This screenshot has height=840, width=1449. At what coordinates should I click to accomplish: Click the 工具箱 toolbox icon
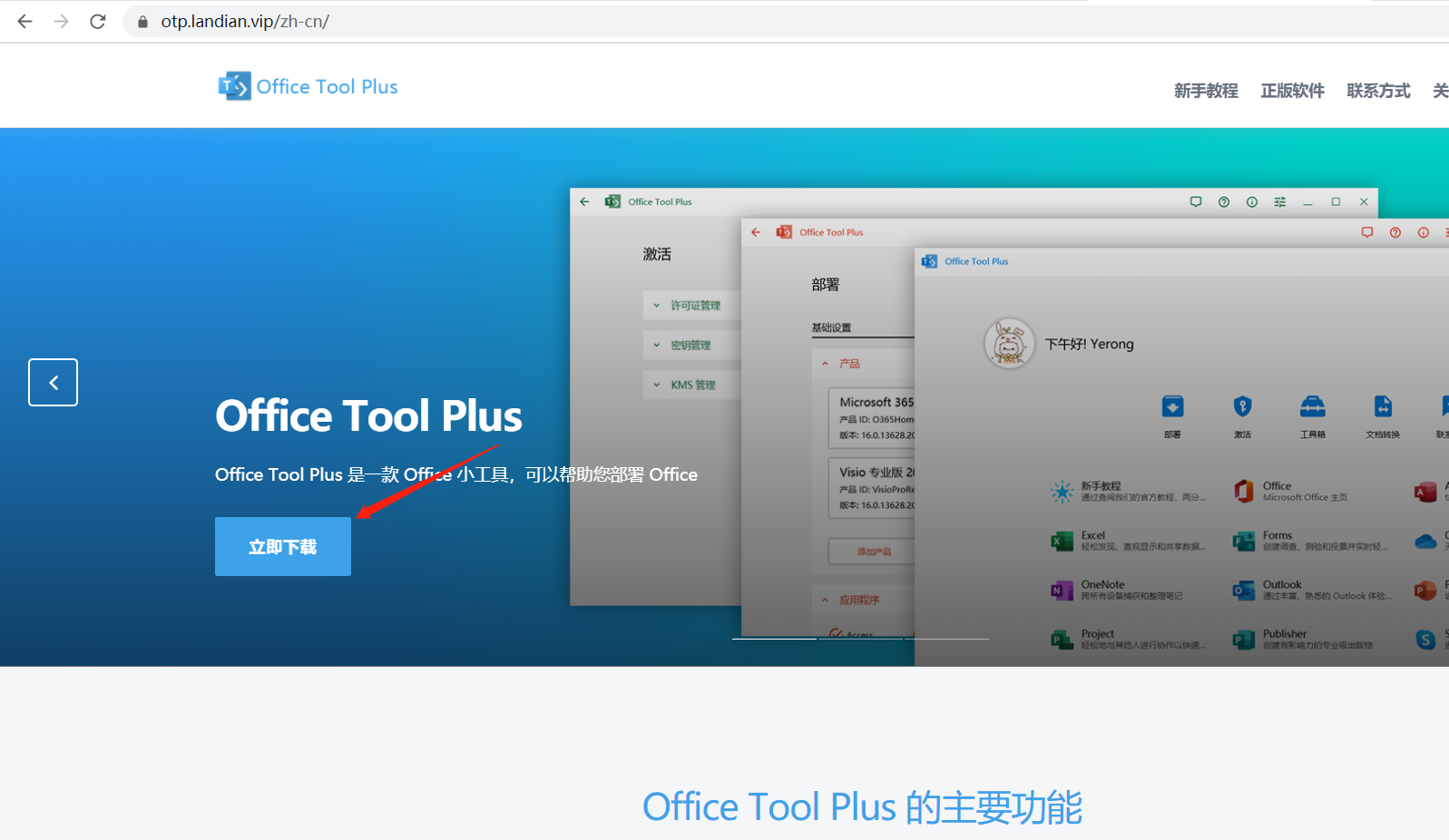1312,406
